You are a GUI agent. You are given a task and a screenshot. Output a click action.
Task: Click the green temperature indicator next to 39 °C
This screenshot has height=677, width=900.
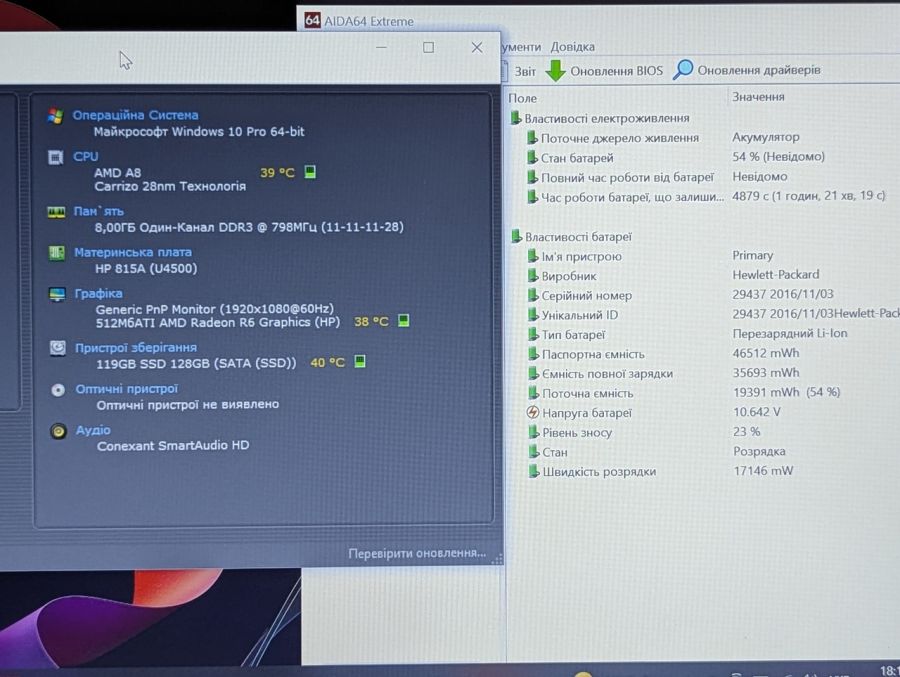pyautogui.click(x=310, y=172)
